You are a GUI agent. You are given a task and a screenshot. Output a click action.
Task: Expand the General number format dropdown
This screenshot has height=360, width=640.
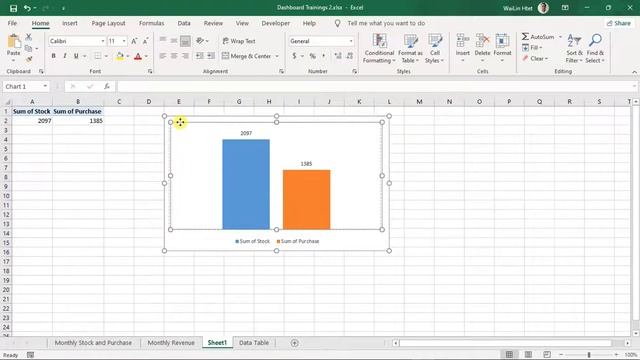coord(351,41)
